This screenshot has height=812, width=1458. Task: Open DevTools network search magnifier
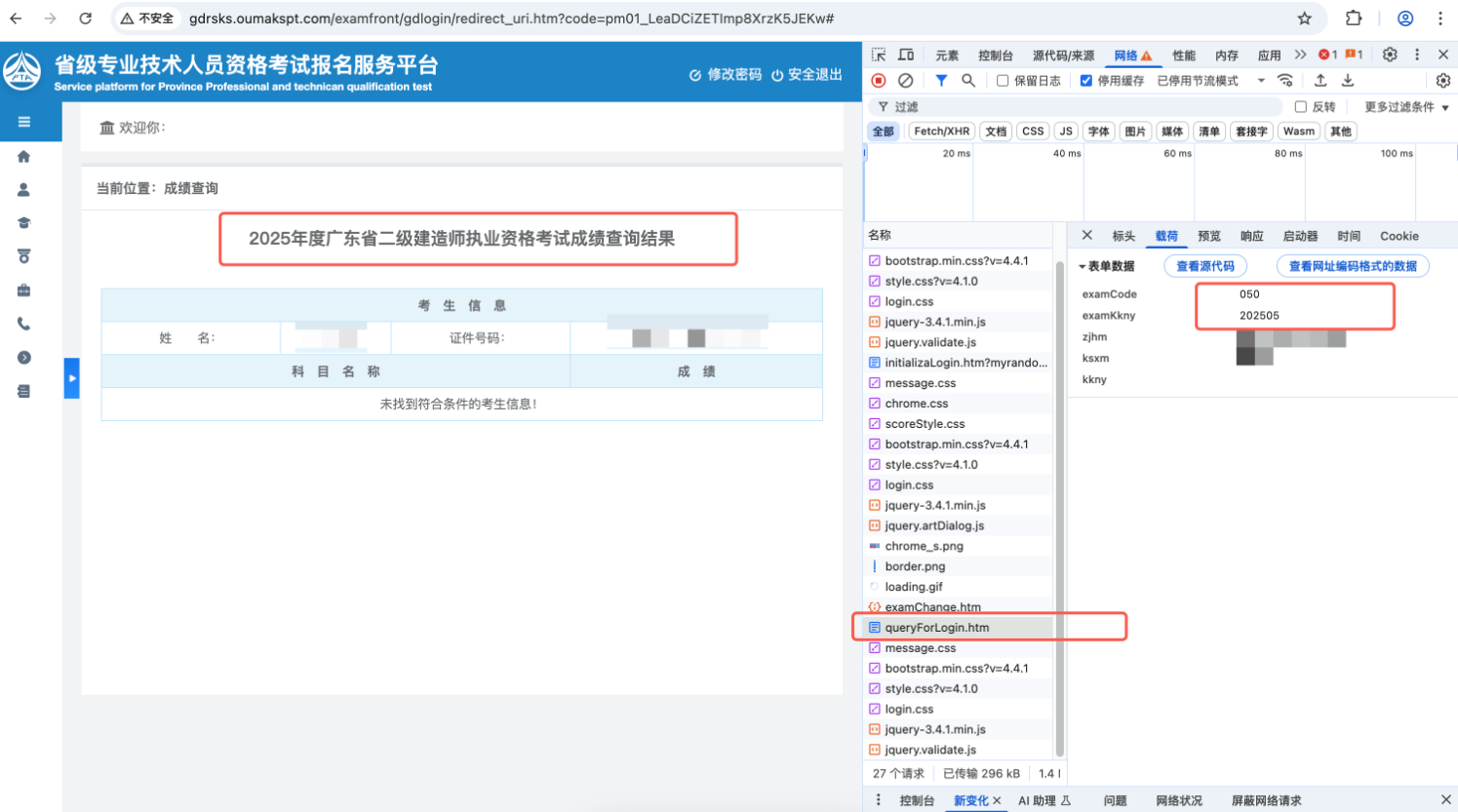click(x=968, y=81)
